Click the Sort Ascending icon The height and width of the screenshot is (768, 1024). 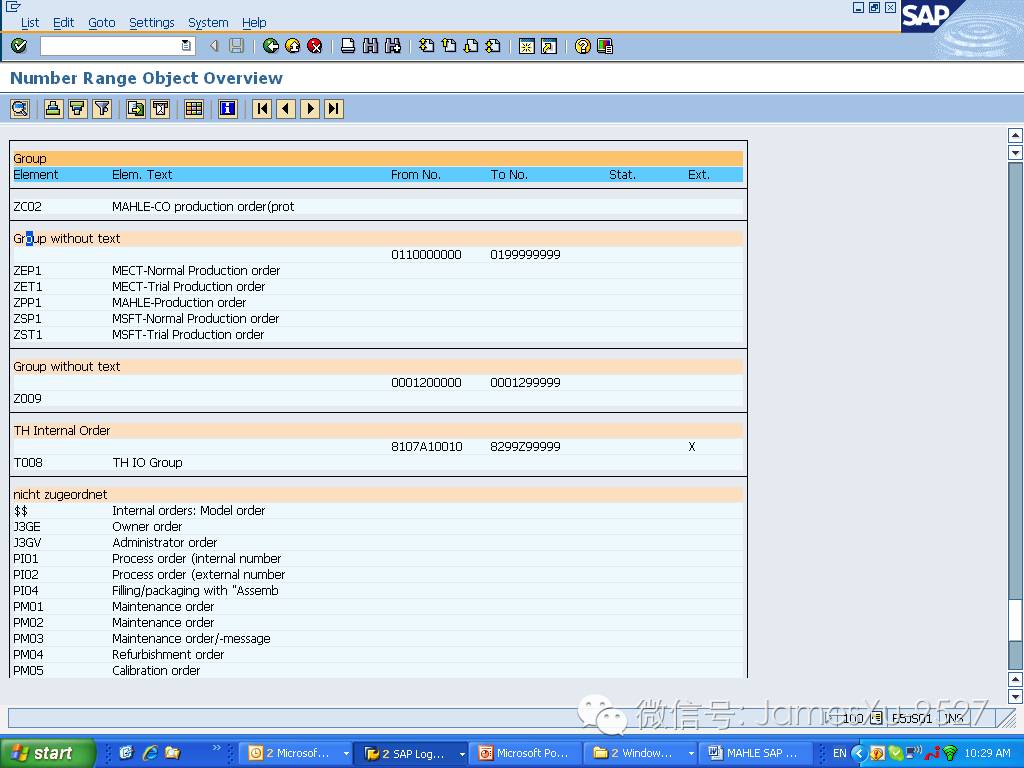point(53,108)
